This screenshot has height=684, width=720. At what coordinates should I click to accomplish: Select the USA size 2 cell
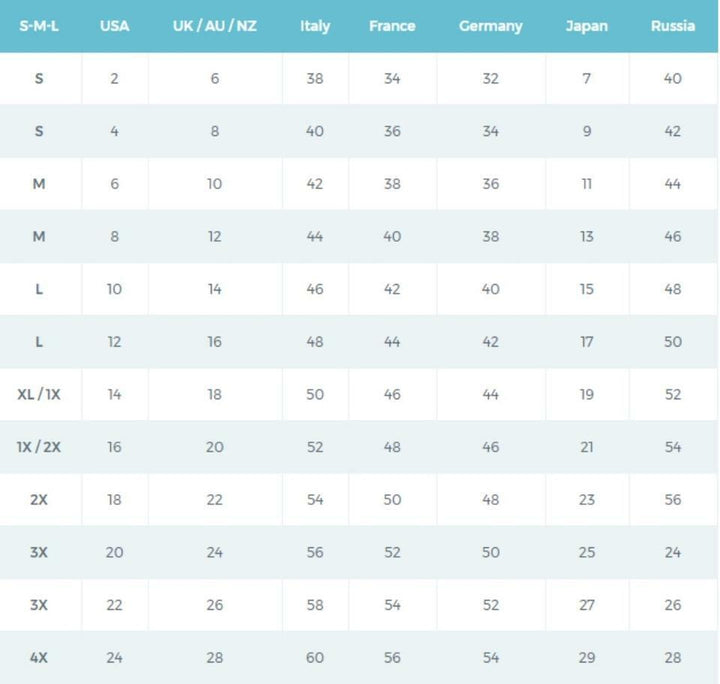click(x=115, y=78)
